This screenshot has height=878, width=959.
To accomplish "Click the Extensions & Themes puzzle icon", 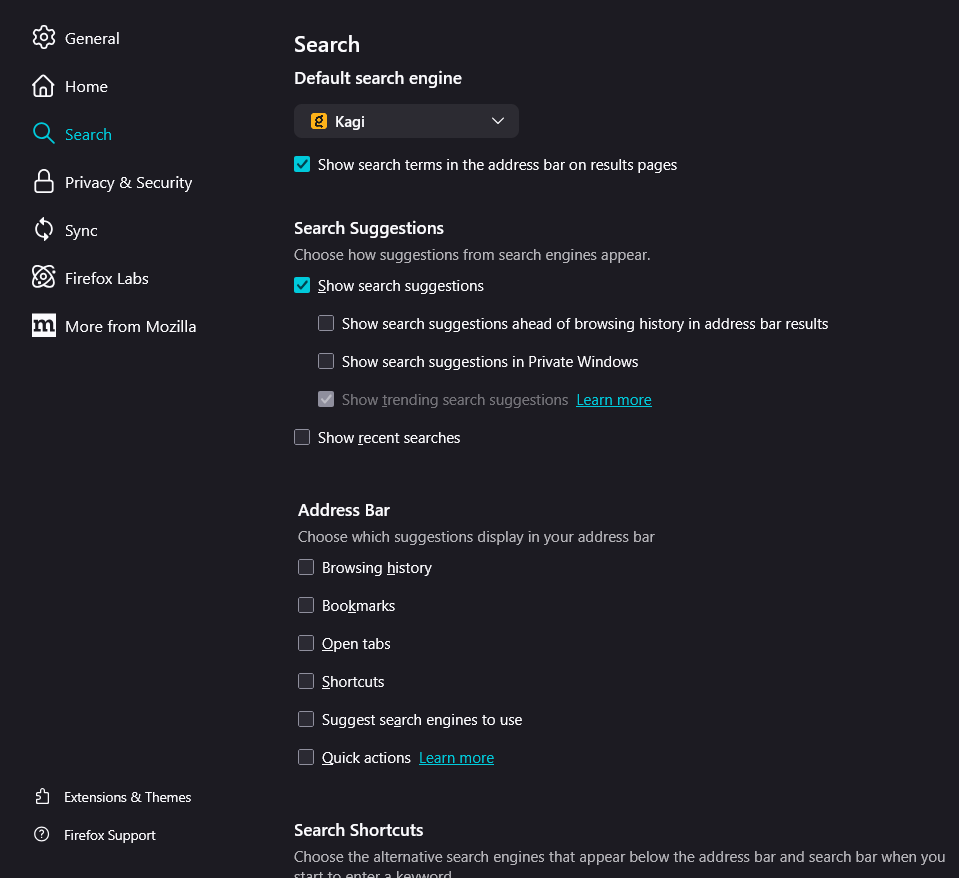I will (42, 797).
